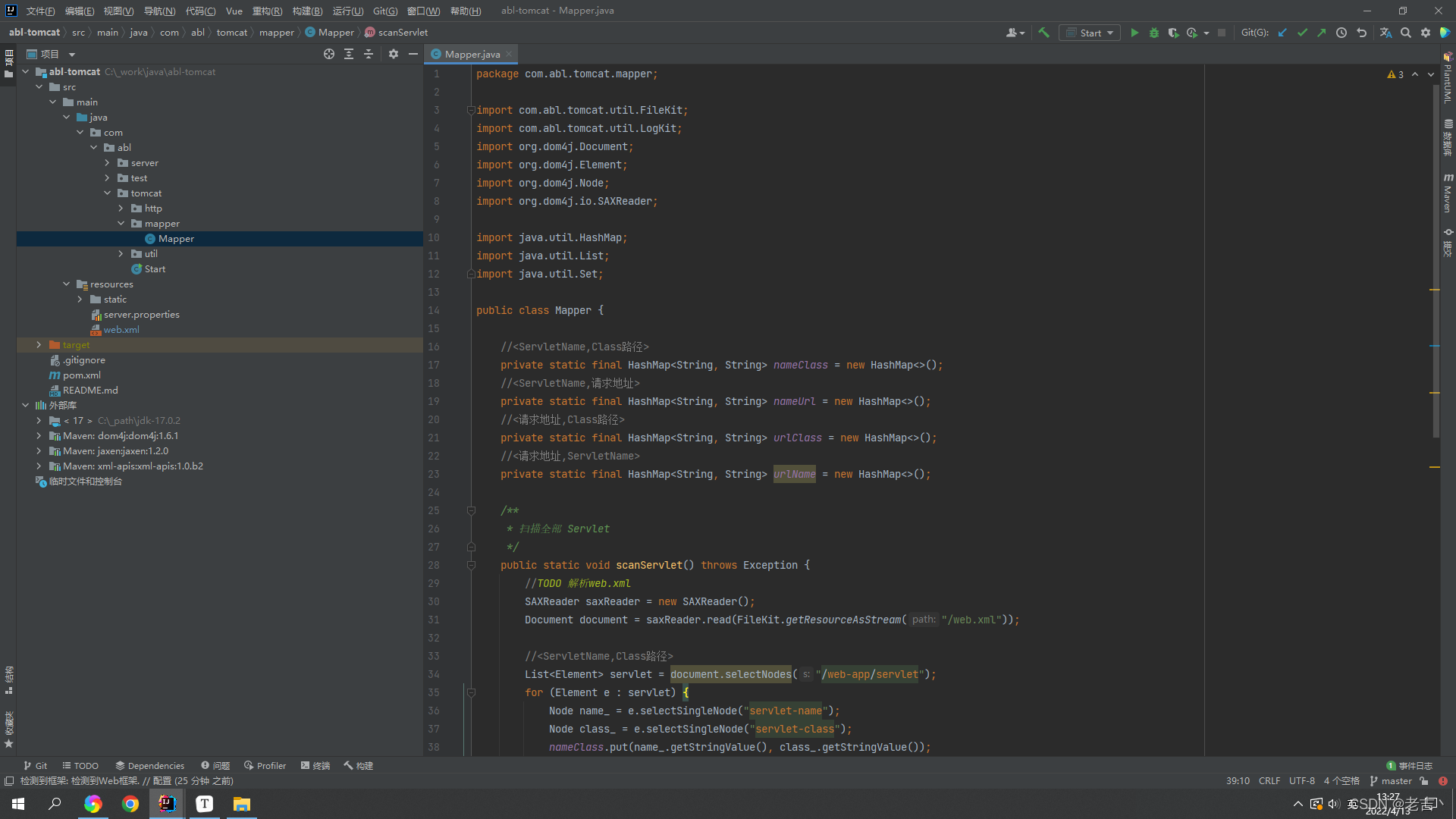Screen dimensions: 1456x819
Task: Expand the server package
Action: click(x=107, y=163)
